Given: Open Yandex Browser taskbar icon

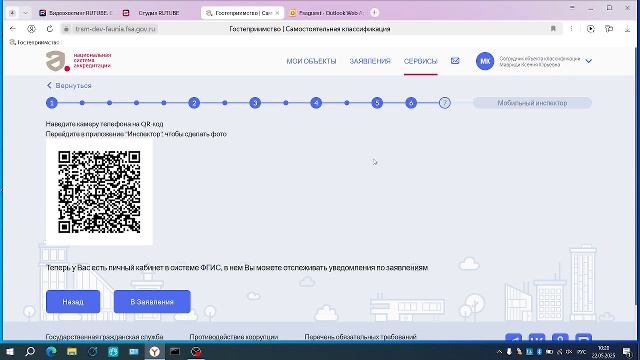Looking at the screenshot, I should point(154,351).
